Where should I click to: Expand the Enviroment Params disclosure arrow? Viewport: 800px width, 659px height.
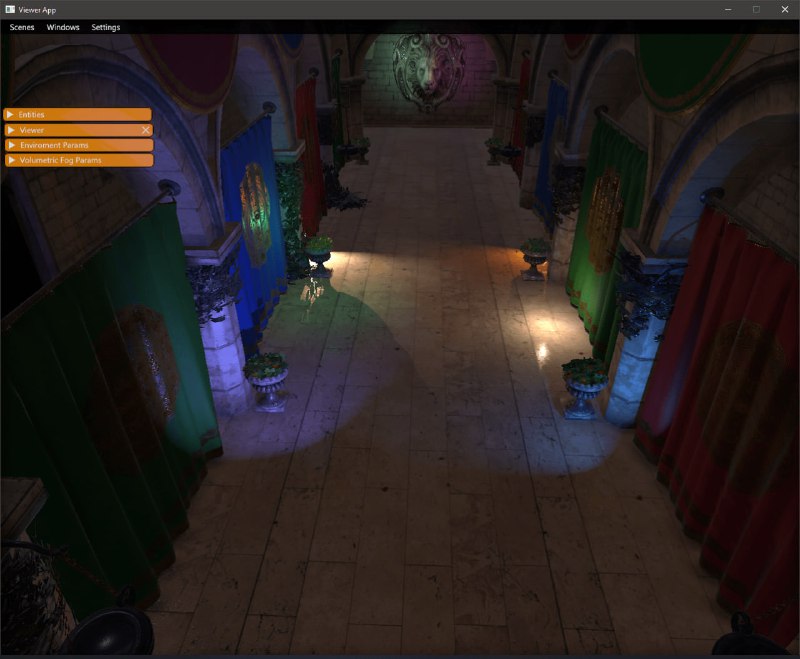point(11,145)
